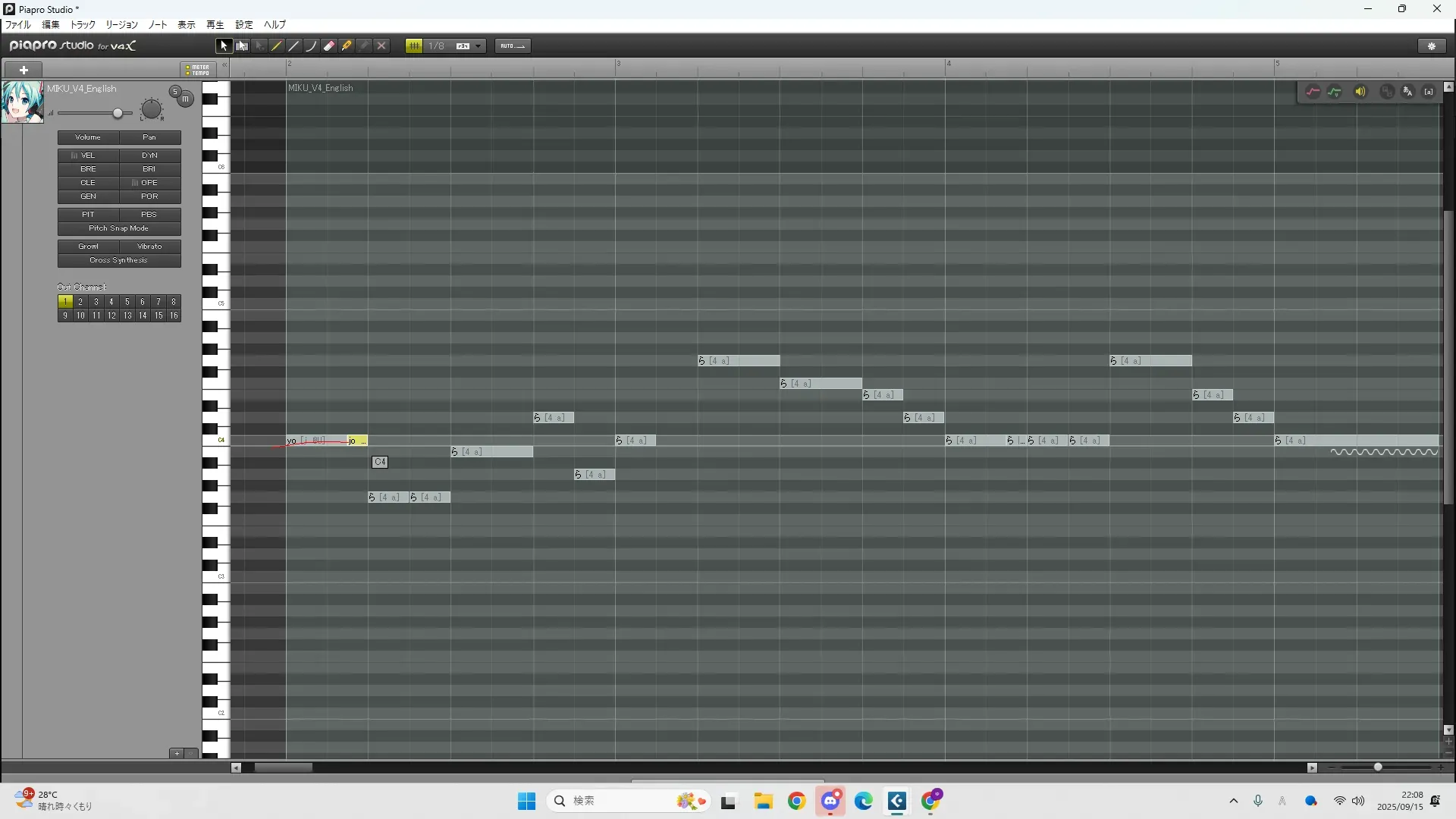Toggle the yellow speaker note-audition icon
This screenshot has width=1456, height=819.
(1360, 92)
